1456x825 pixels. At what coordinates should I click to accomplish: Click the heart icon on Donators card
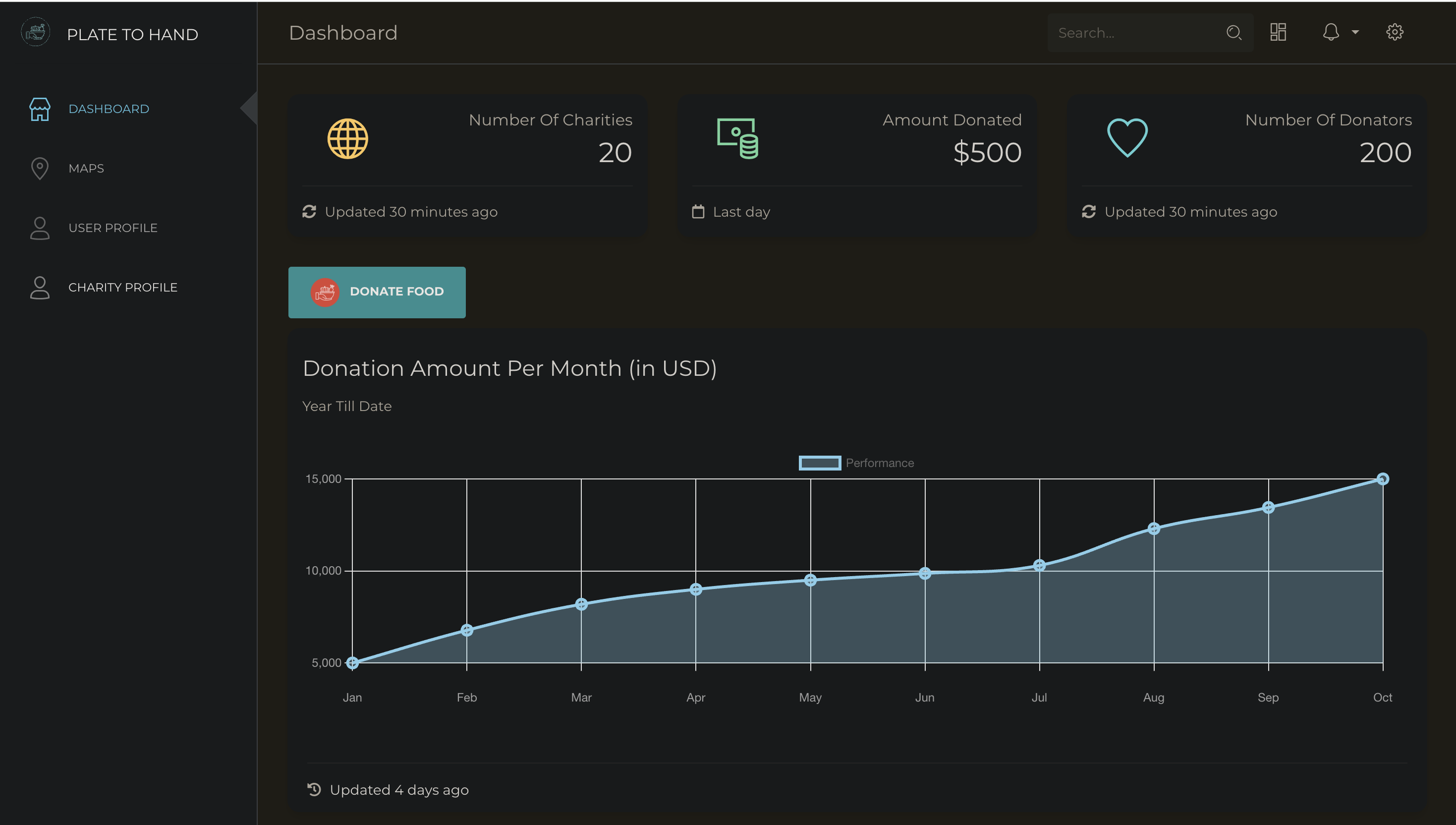[1127, 138]
